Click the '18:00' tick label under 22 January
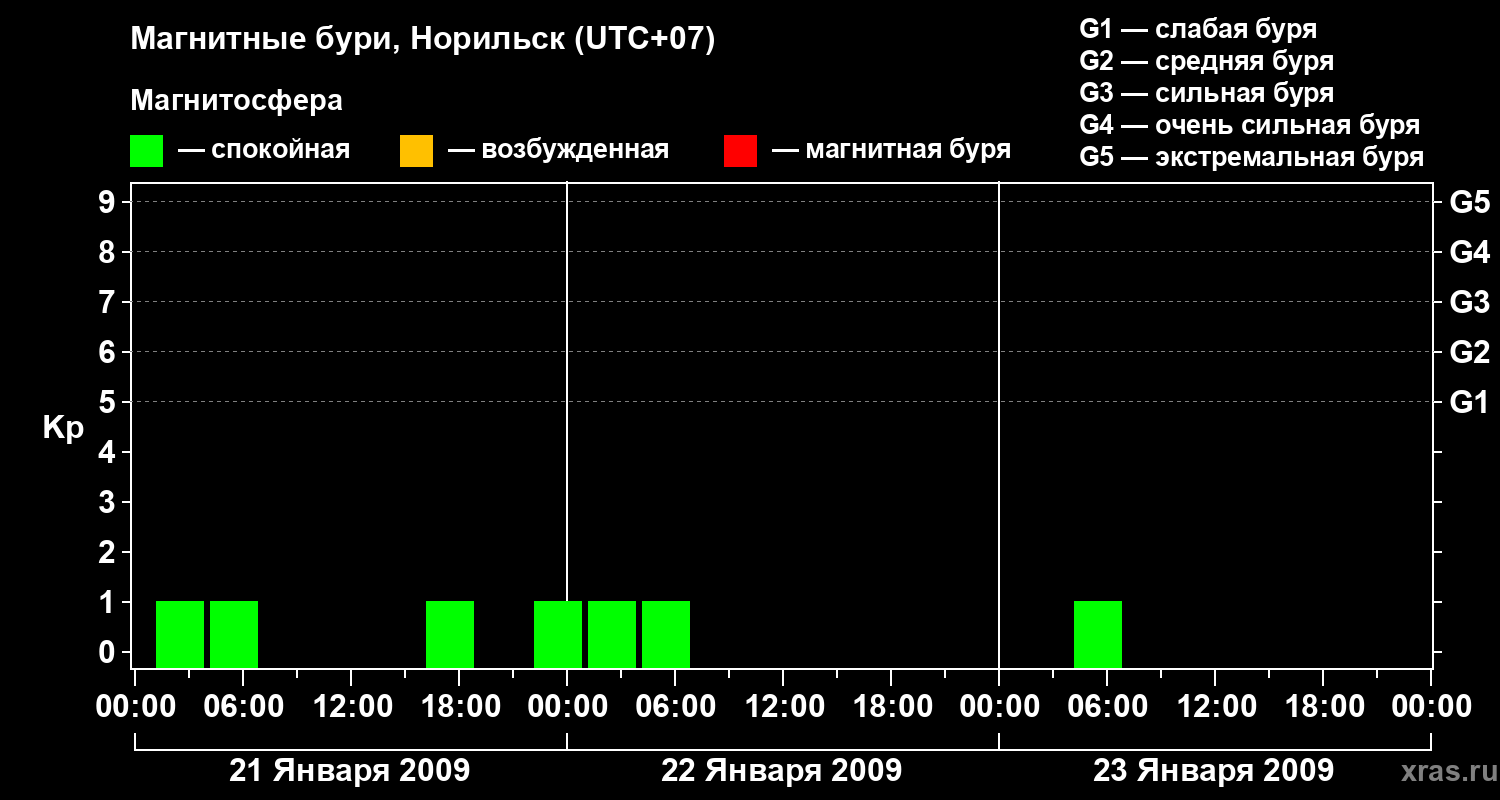 (891, 706)
